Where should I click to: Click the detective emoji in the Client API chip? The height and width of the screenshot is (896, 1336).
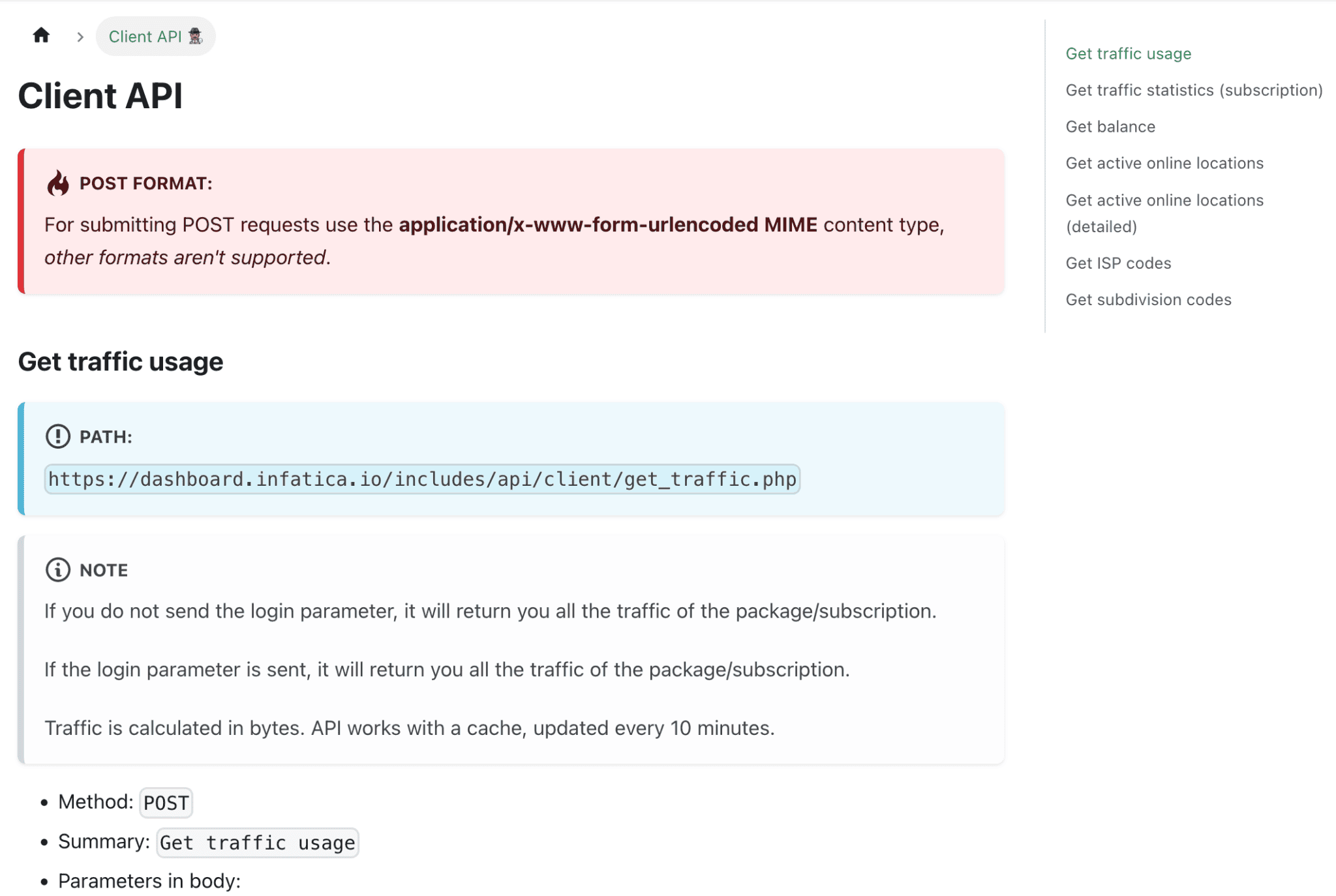point(196,37)
